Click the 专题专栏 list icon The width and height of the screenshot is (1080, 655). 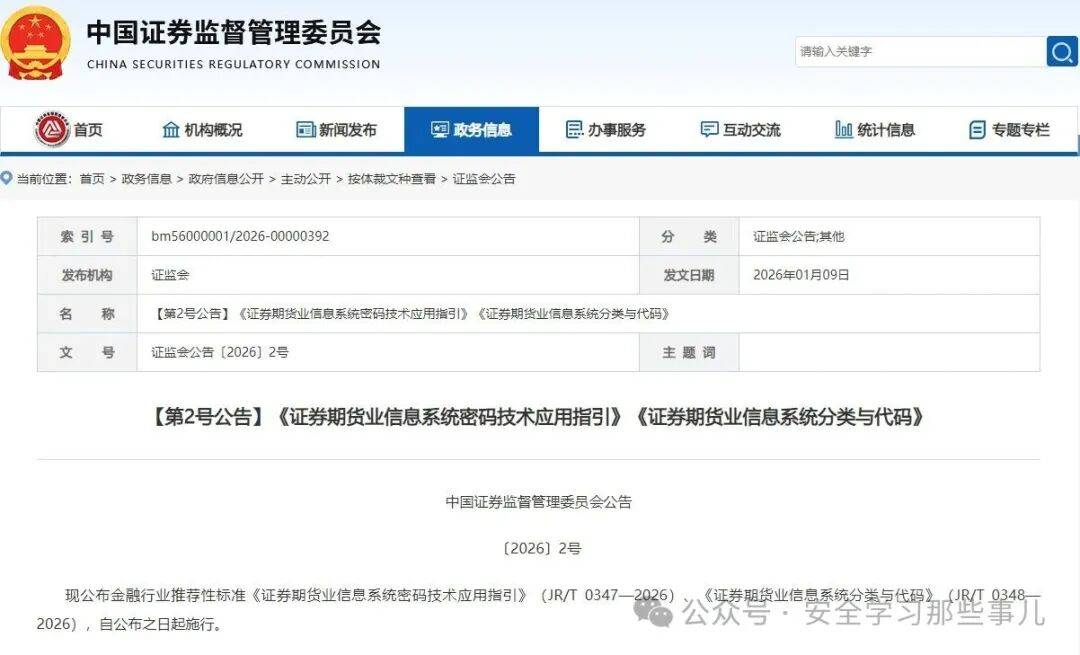click(x=977, y=130)
